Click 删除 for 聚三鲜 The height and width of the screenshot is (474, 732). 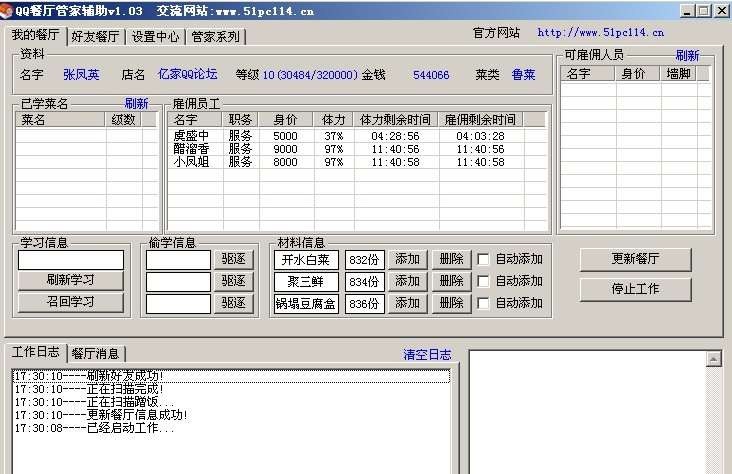pos(451,281)
